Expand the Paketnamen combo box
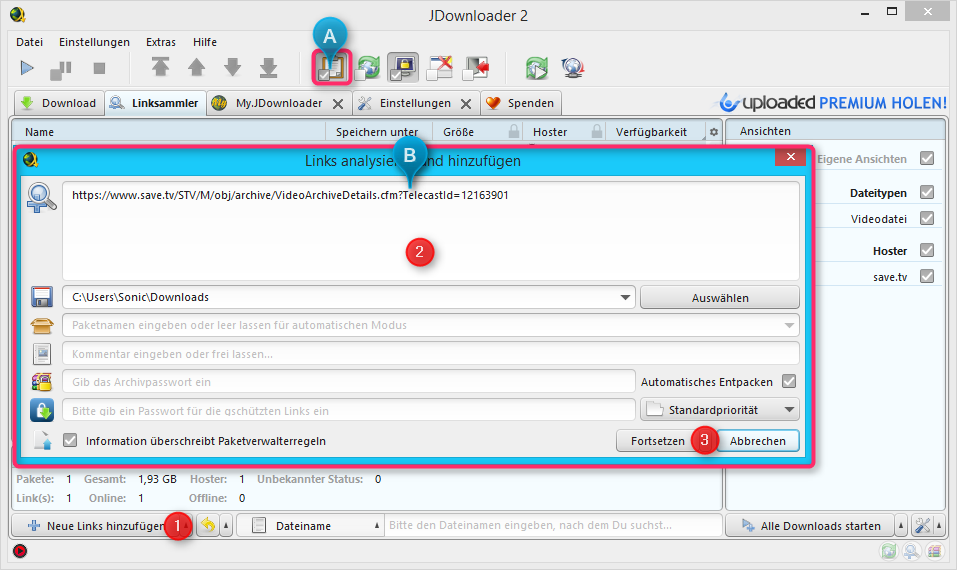The width and height of the screenshot is (957, 570). tap(790, 325)
